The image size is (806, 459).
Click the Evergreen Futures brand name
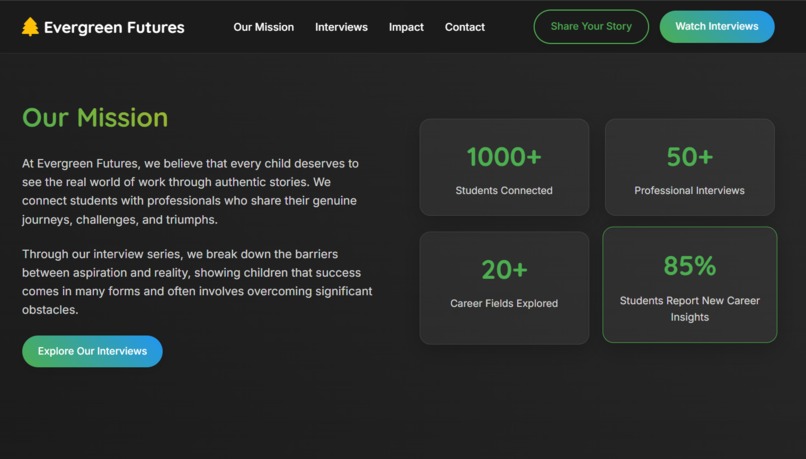click(114, 27)
